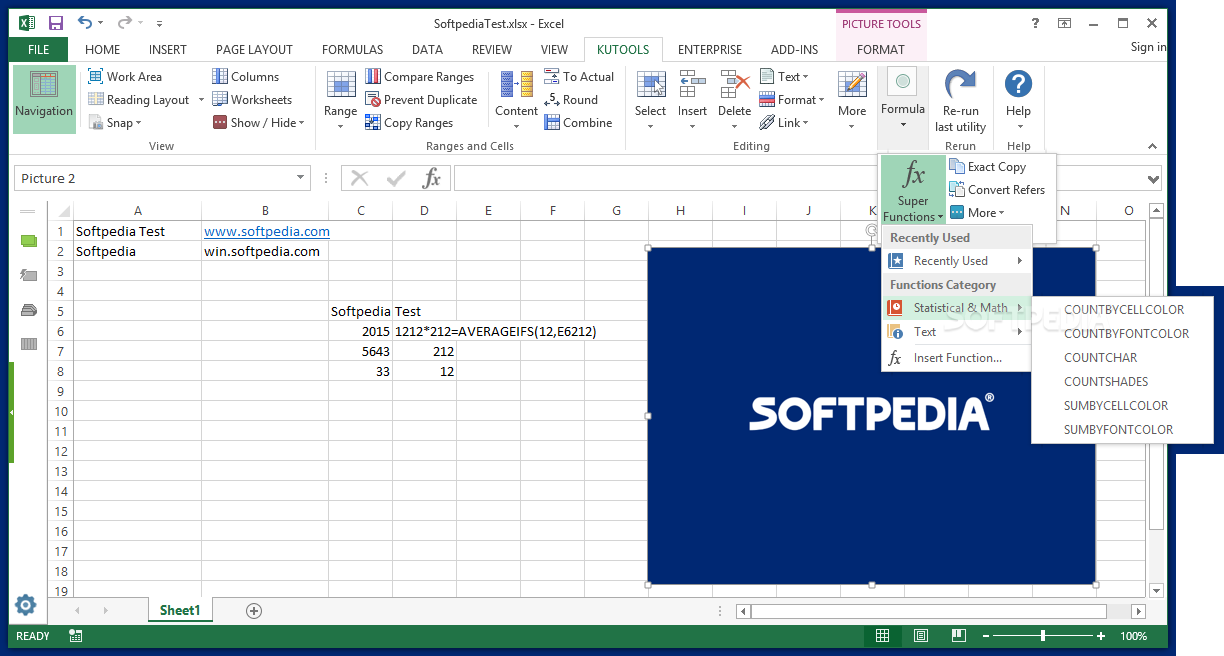The height and width of the screenshot is (656, 1224).
Task: Click Insert Function fx button
Action: (431, 178)
